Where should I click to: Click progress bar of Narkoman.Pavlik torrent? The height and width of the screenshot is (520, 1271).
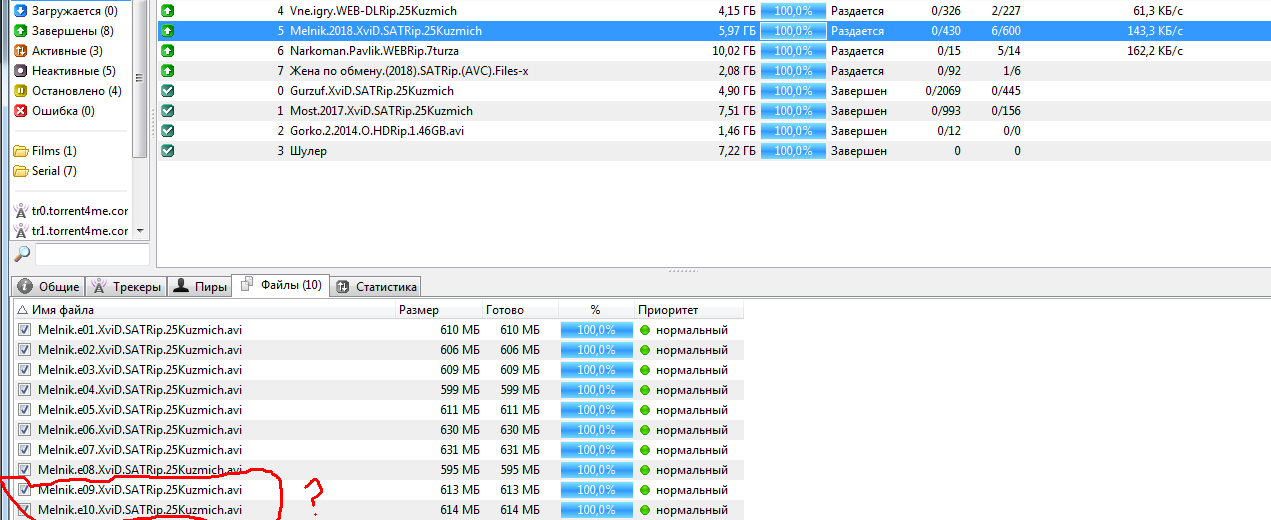tap(792, 51)
